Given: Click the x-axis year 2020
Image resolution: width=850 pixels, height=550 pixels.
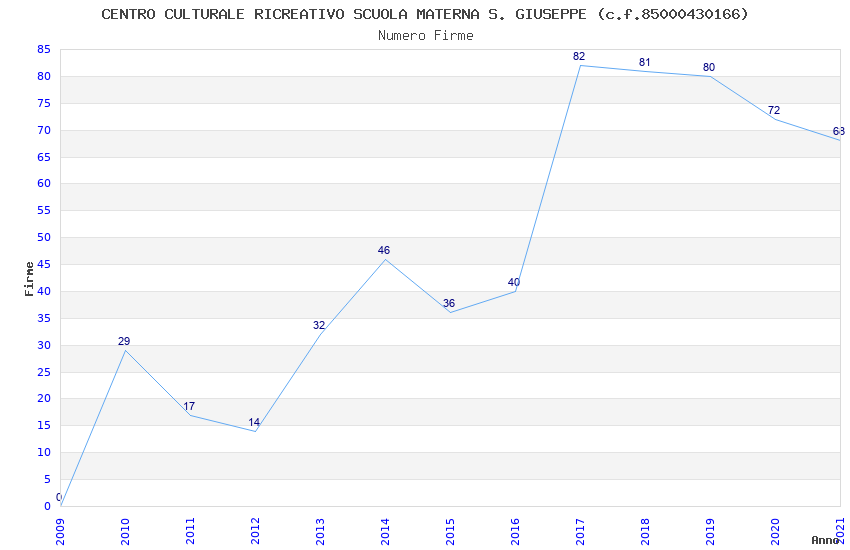Looking at the screenshot, I should [776, 532].
